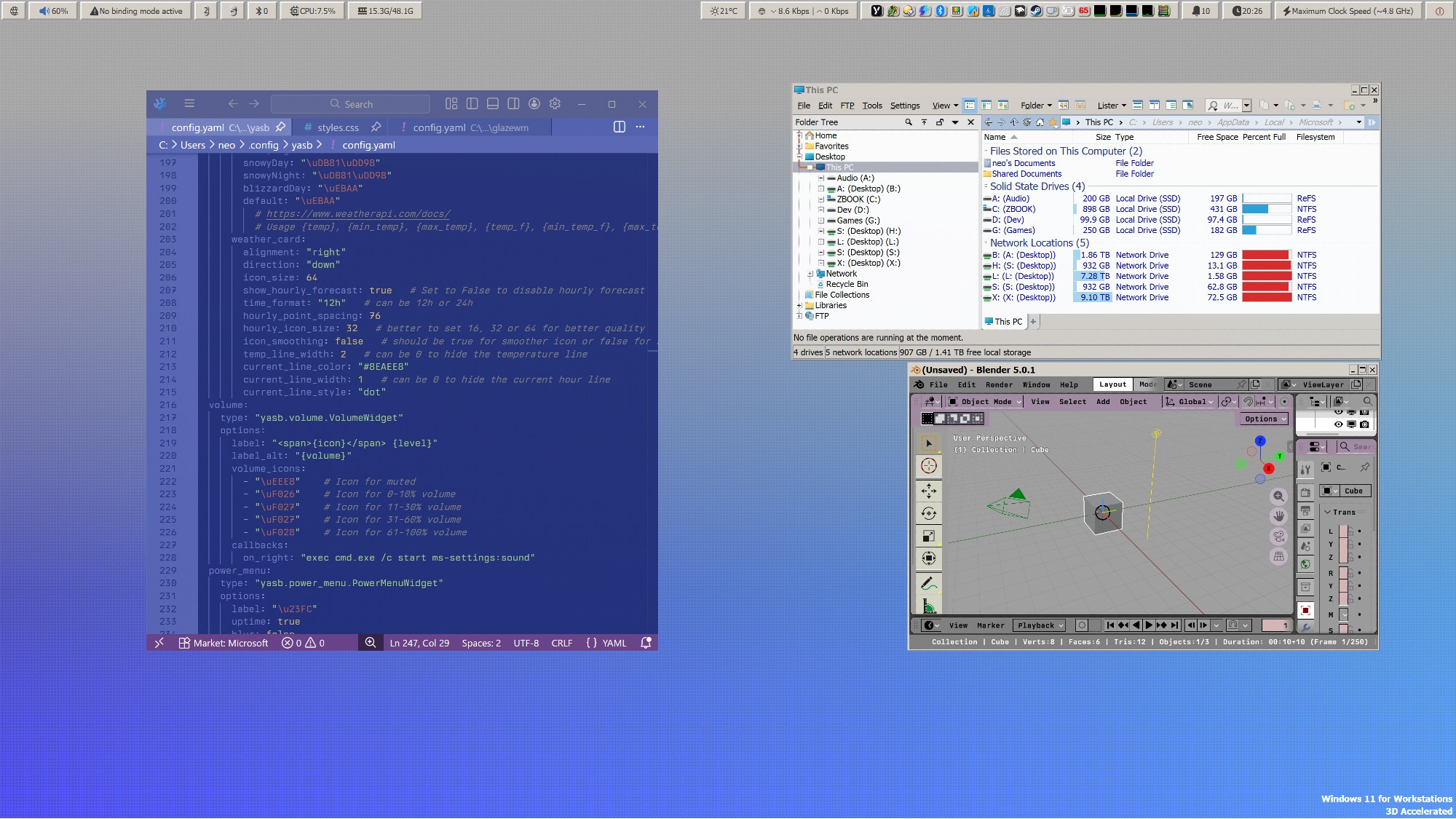This screenshot has width=1456, height=819.
Task: Split the editor right in VS Code
Action: click(620, 127)
